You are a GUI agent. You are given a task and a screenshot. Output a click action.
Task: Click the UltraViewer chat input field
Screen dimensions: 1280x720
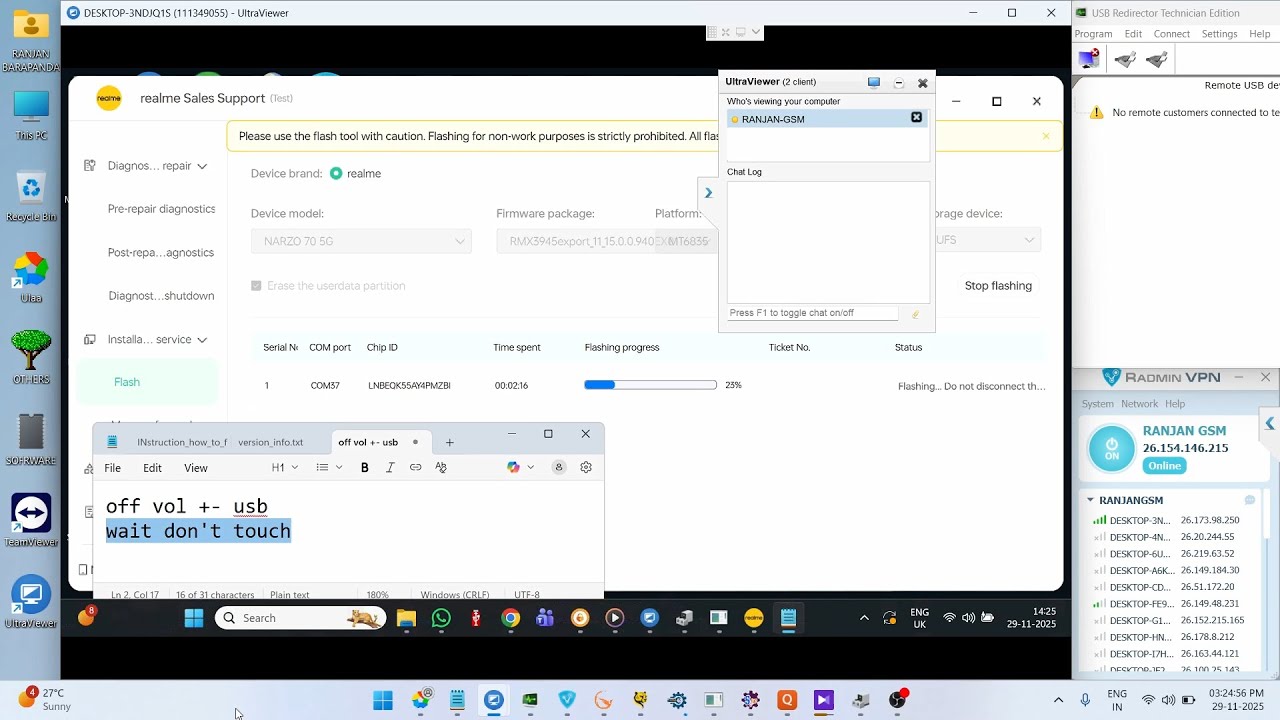tap(813, 313)
